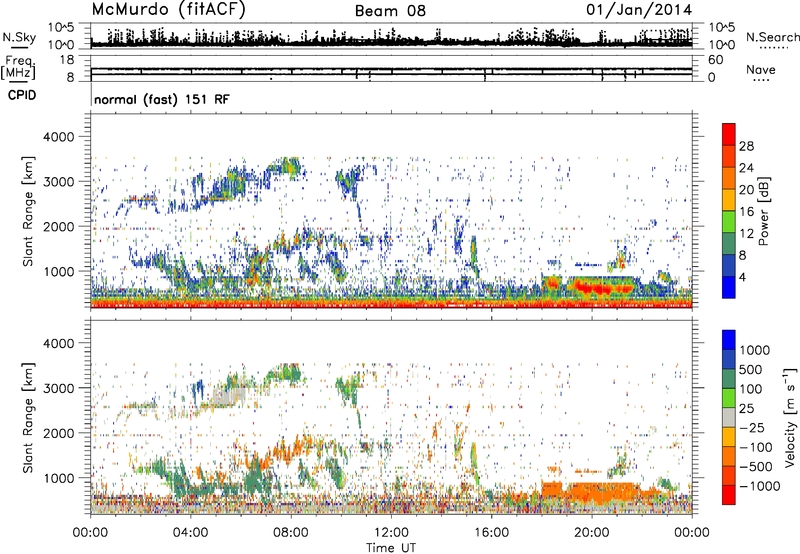
Task: Click the 'Power [dB]' colorbar label
Action: (x=763, y=211)
